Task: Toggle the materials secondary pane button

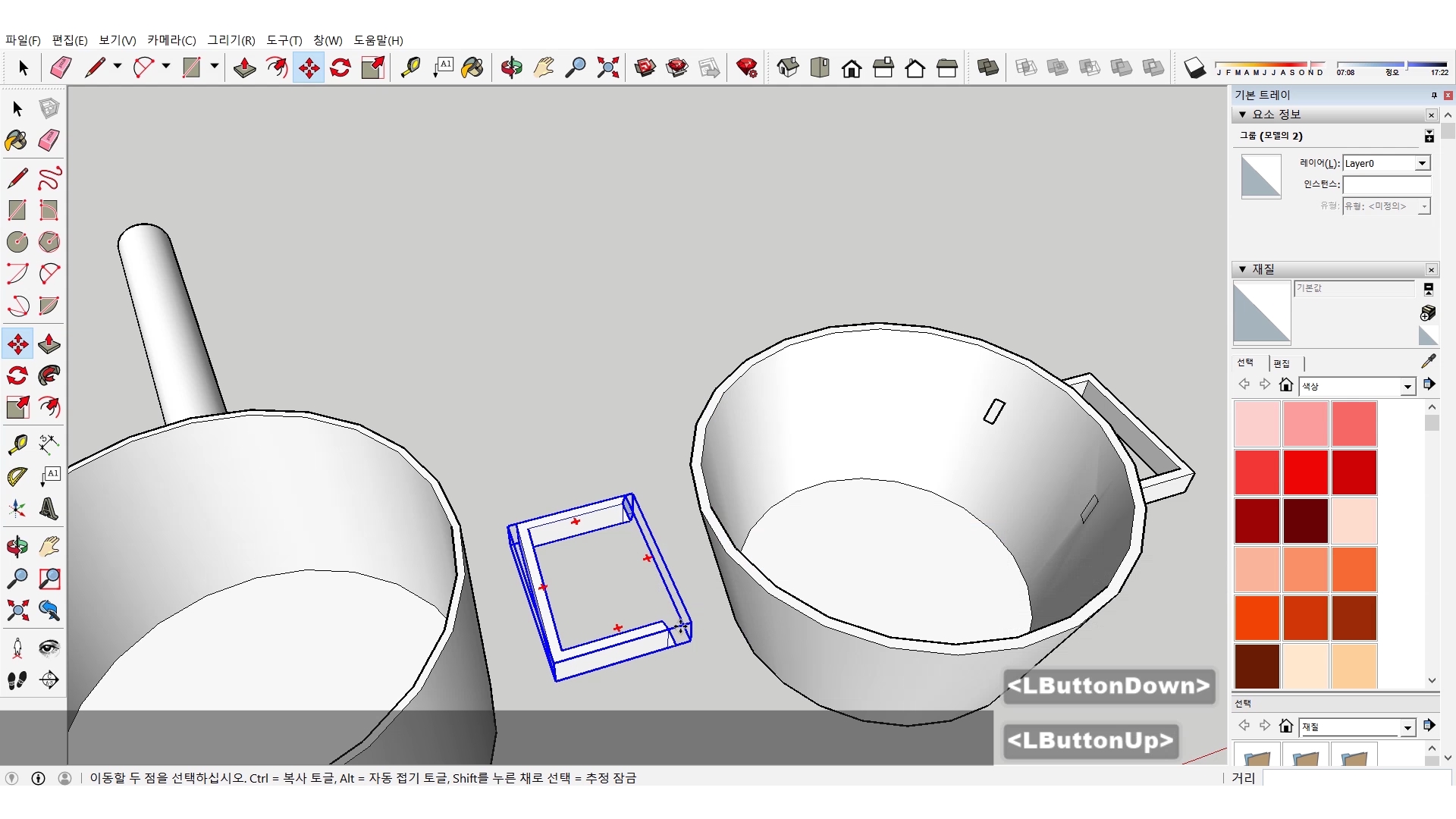Action: tap(1429, 289)
